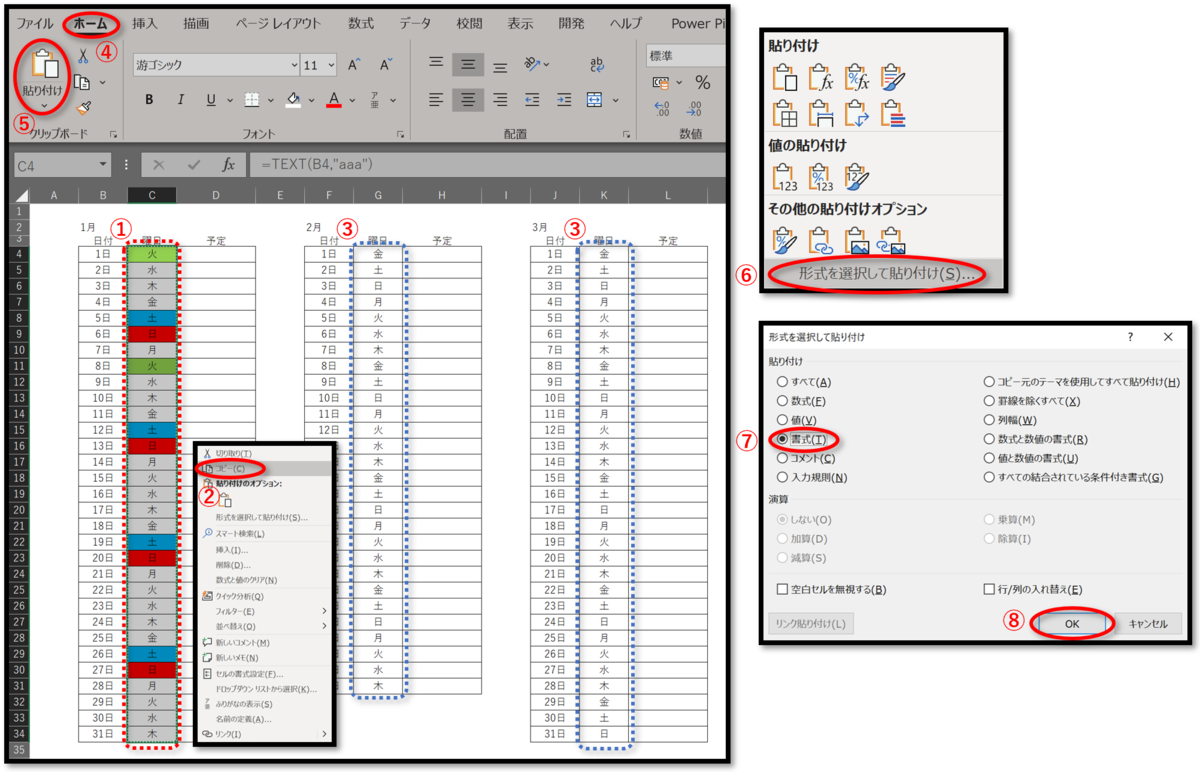Image resolution: width=1200 pixels, height=772 pixels.
Task: Choose the Paste Transpose option
Action: point(856,113)
